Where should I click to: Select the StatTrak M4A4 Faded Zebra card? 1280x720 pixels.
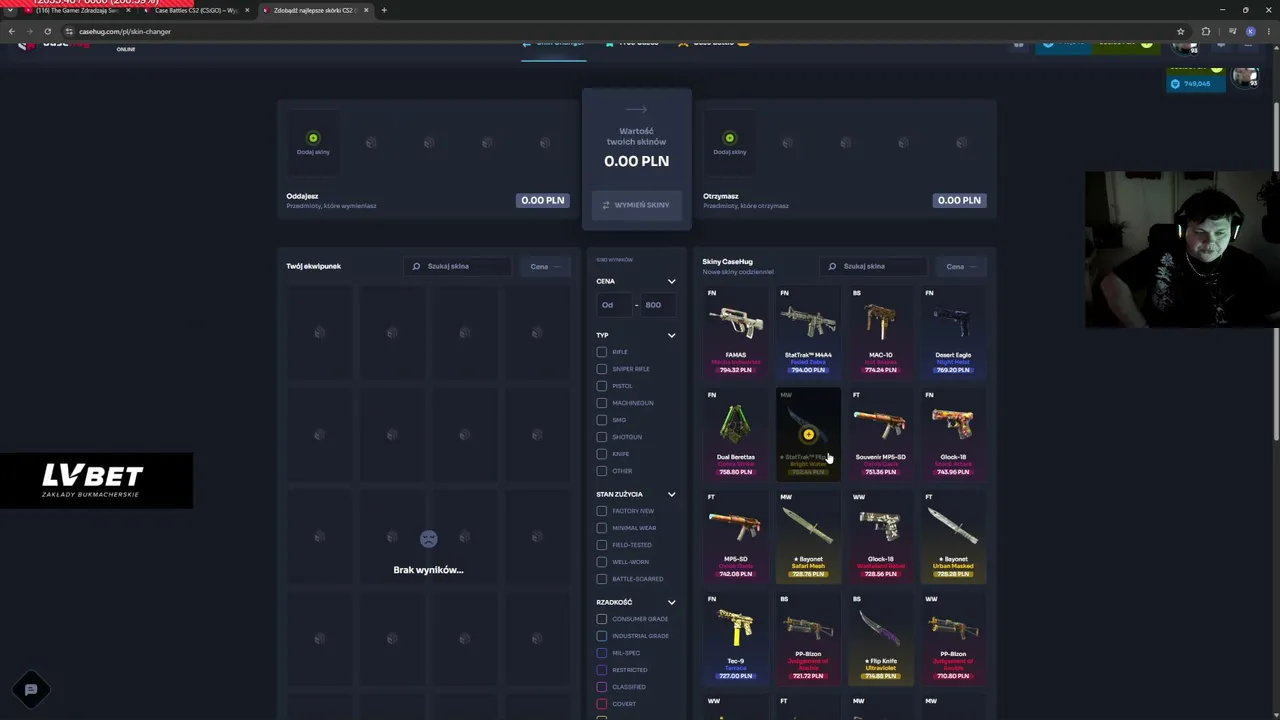(x=808, y=332)
